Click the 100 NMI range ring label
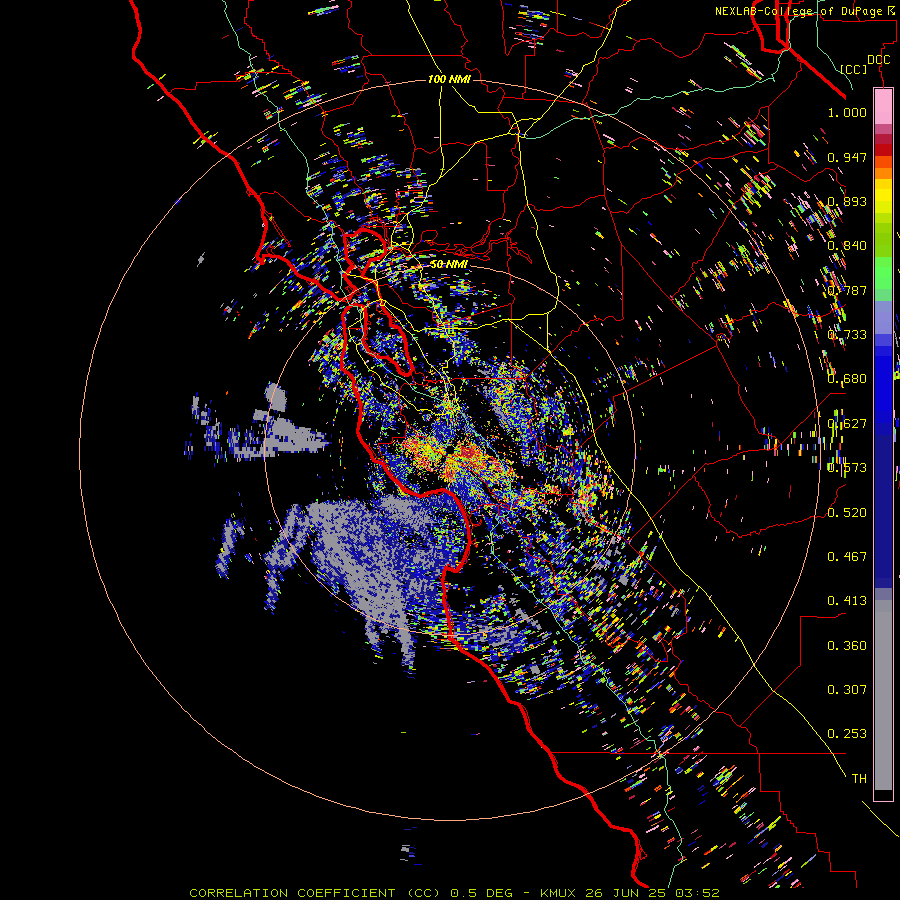This screenshot has height=900, width=900. click(449, 79)
